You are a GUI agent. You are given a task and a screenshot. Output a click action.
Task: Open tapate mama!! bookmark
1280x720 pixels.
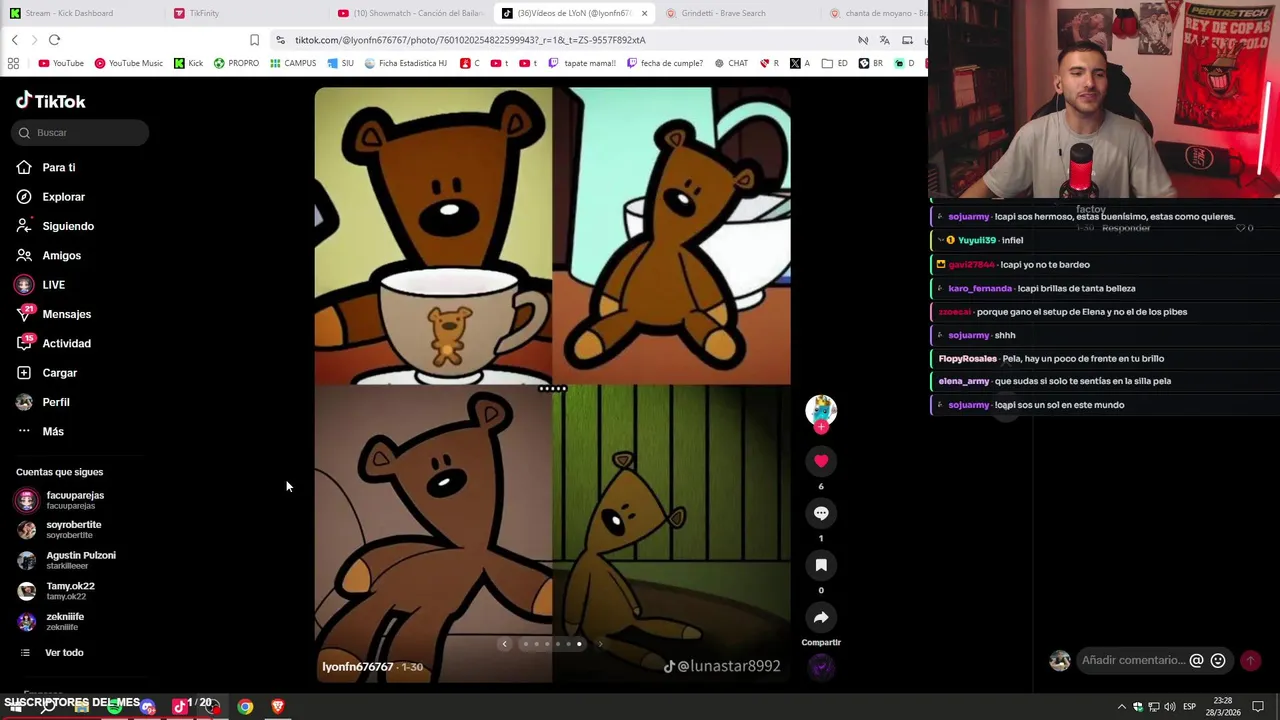(x=582, y=63)
